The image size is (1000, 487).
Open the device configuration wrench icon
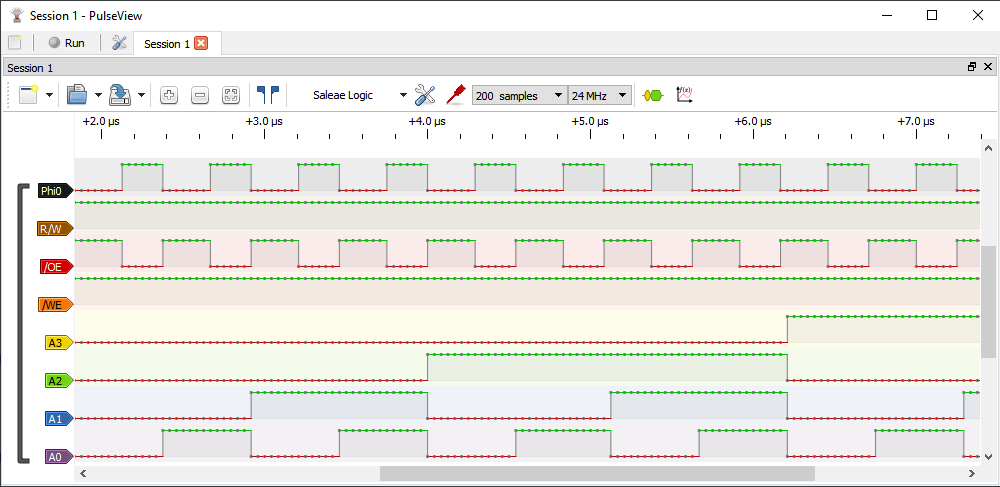tap(425, 95)
